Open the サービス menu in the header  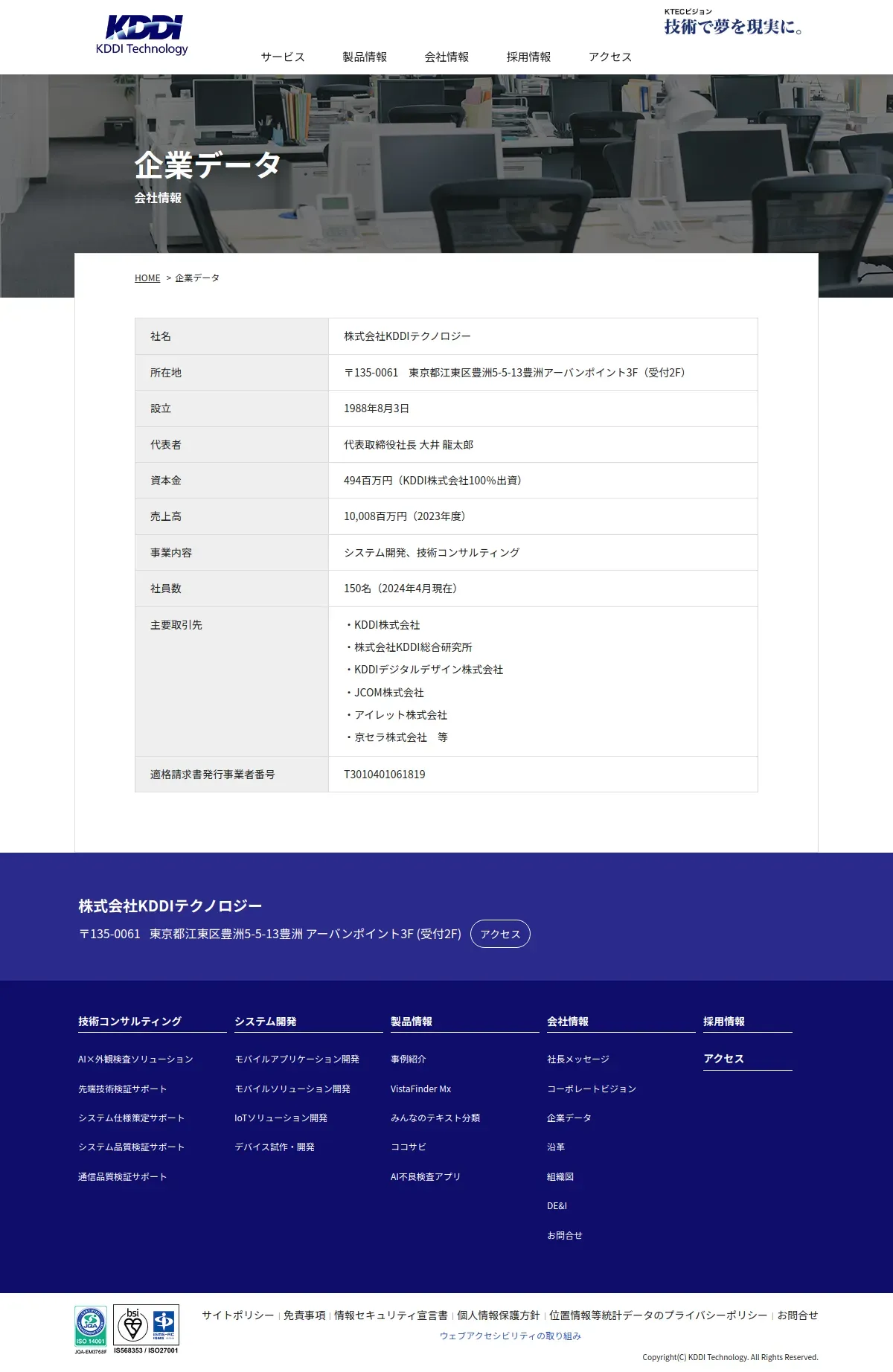283,57
